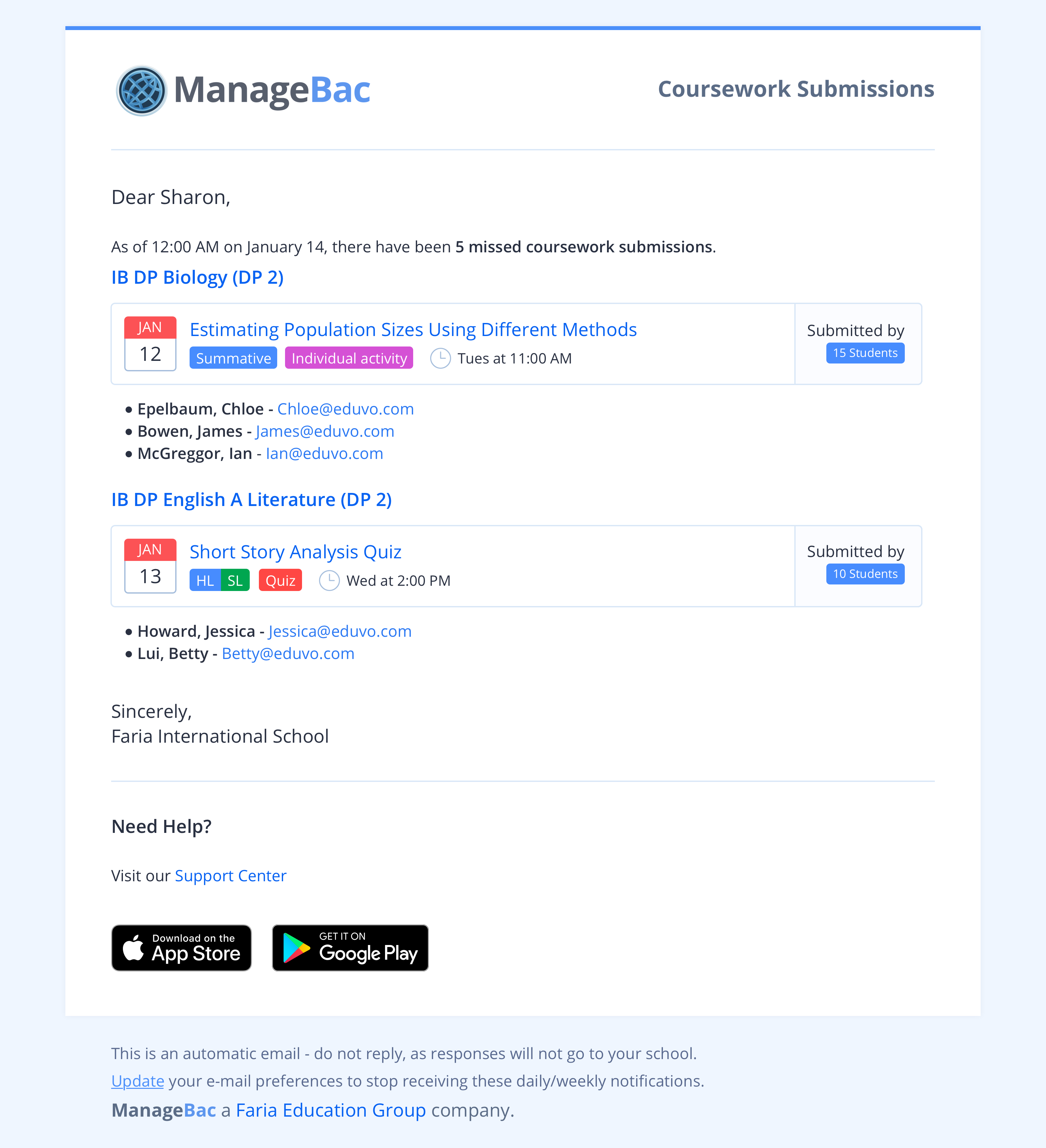Open the Download on the App Store badge
The width and height of the screenshot is (1046, 1148).
182,948
